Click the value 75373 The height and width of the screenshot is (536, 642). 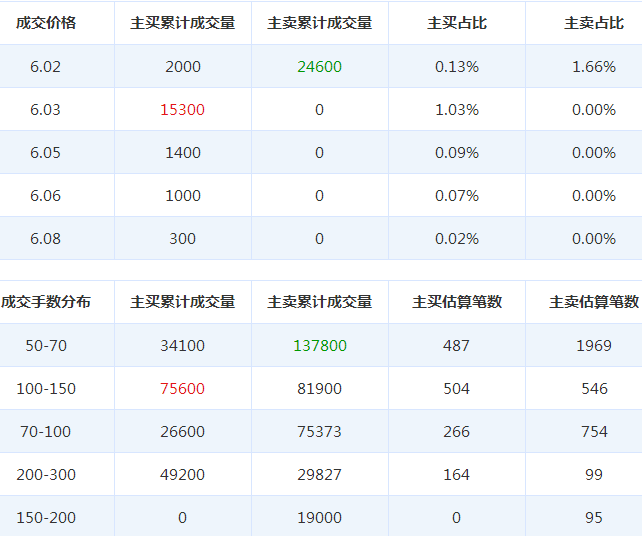[319, 432]
